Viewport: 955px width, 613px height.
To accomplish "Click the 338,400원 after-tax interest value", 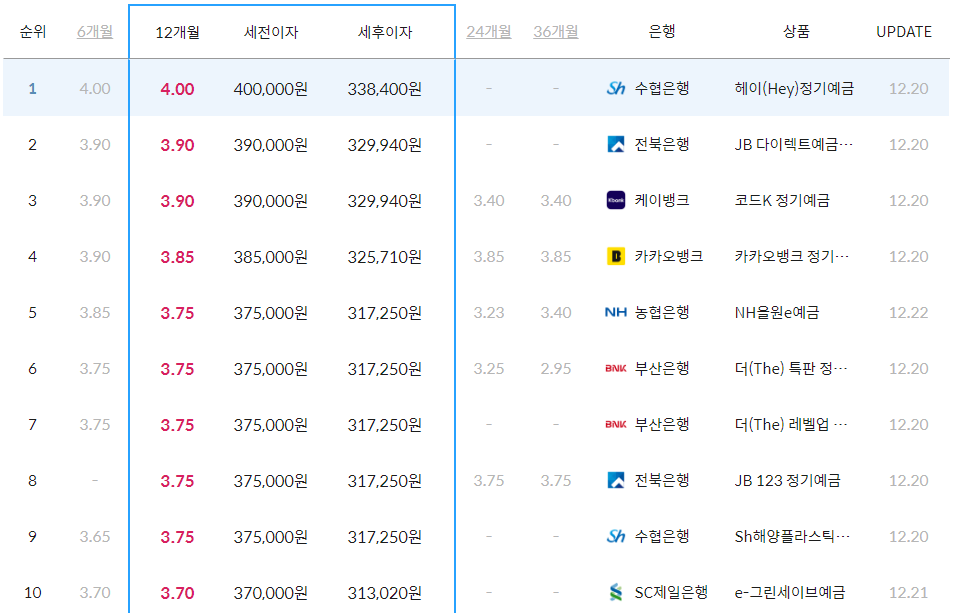I will tap(385, 89).
